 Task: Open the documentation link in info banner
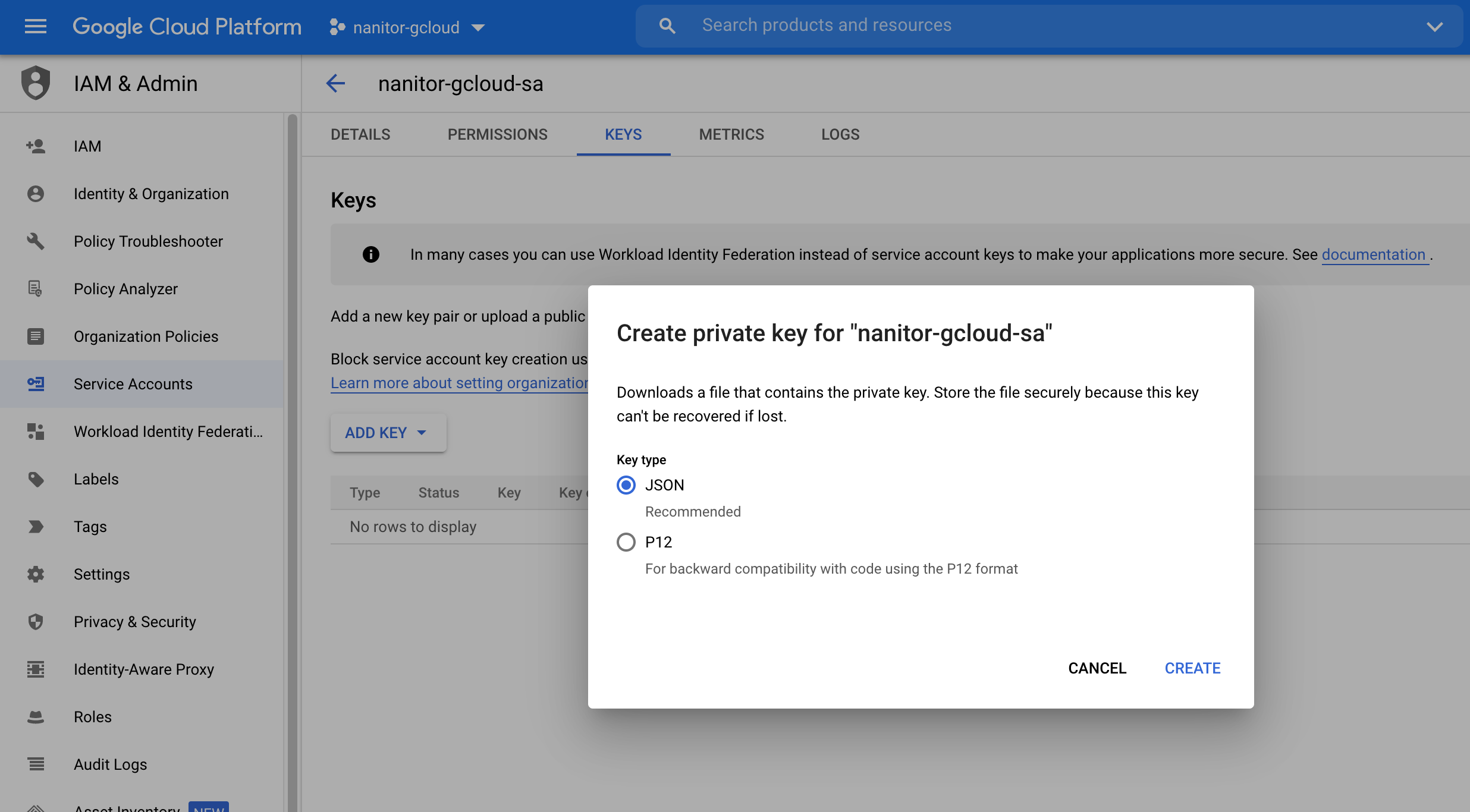[x=1373, y=255]
